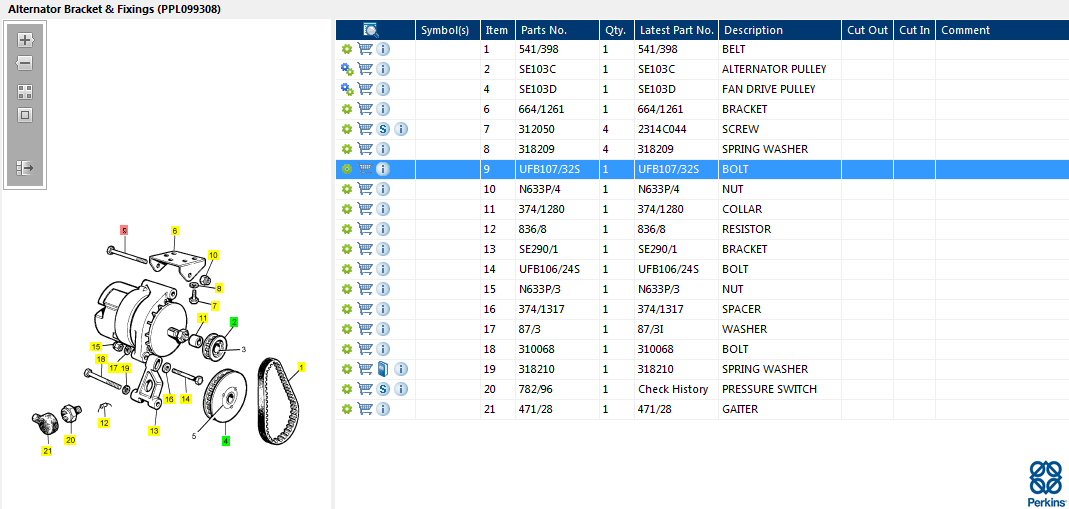The width and height of the screenshot is (1069, 509).
Task: Click the PRESSURE SWITCH description
Action: pyautogui.click(x=769, y=389)
